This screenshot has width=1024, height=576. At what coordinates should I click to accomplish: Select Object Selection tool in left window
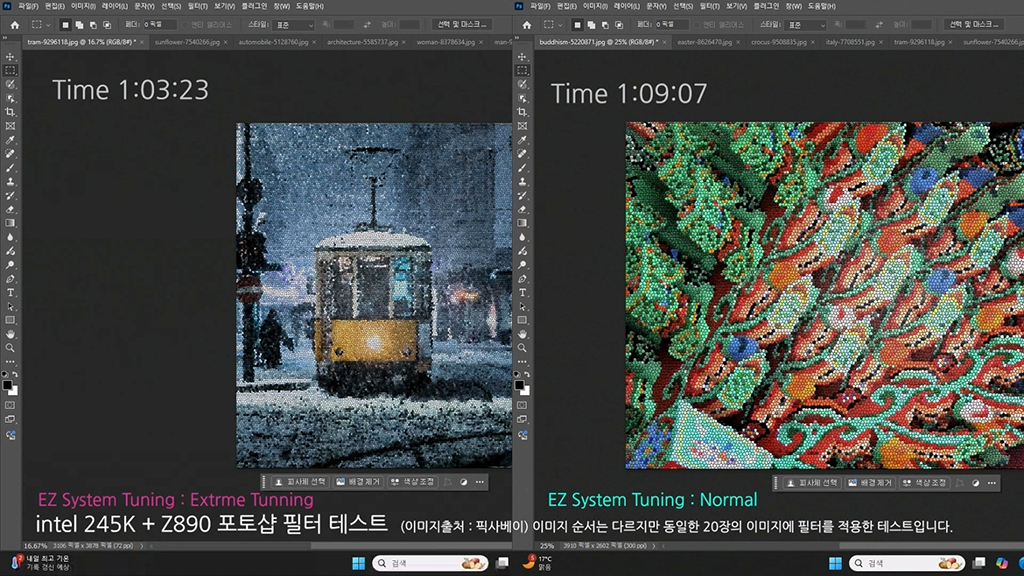[10, 98]
